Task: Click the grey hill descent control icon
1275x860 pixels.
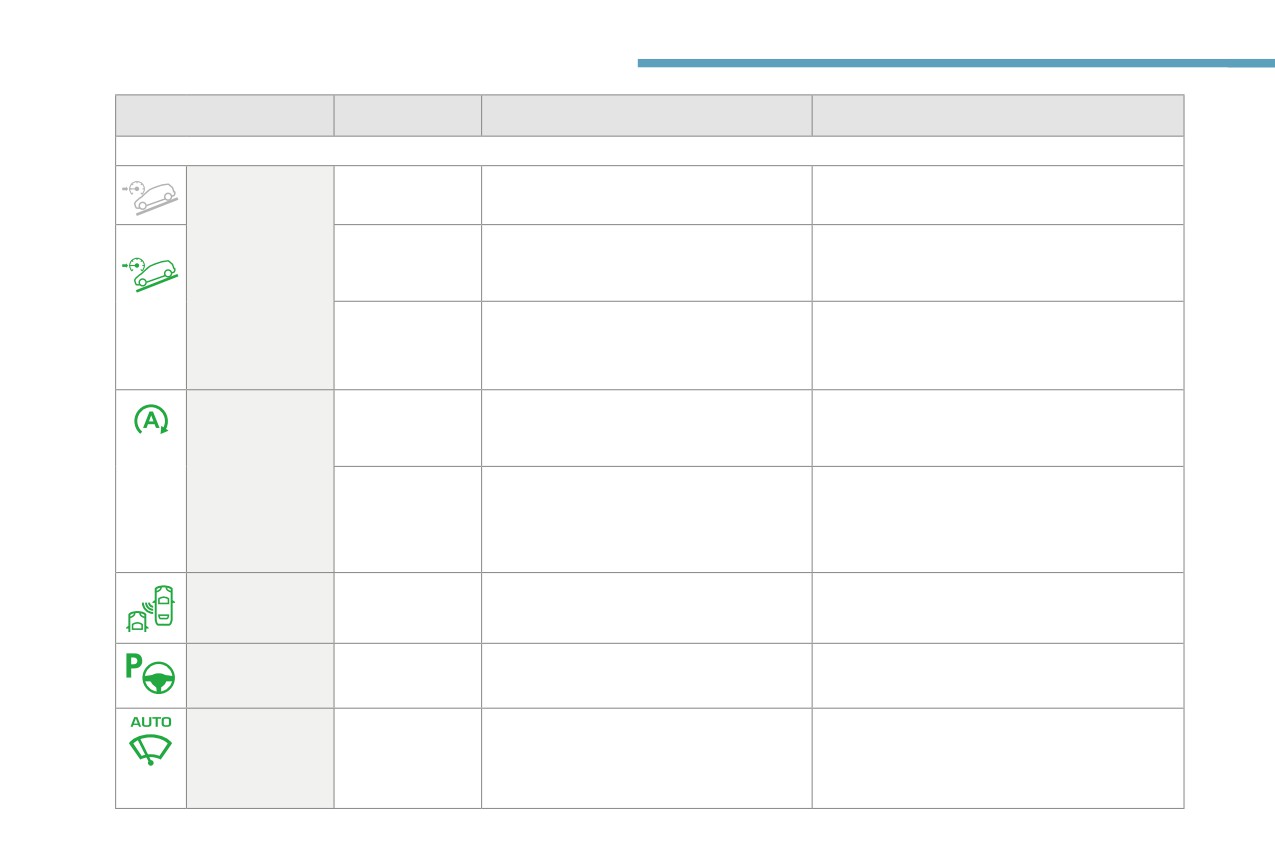Action: tap(151, 195)
